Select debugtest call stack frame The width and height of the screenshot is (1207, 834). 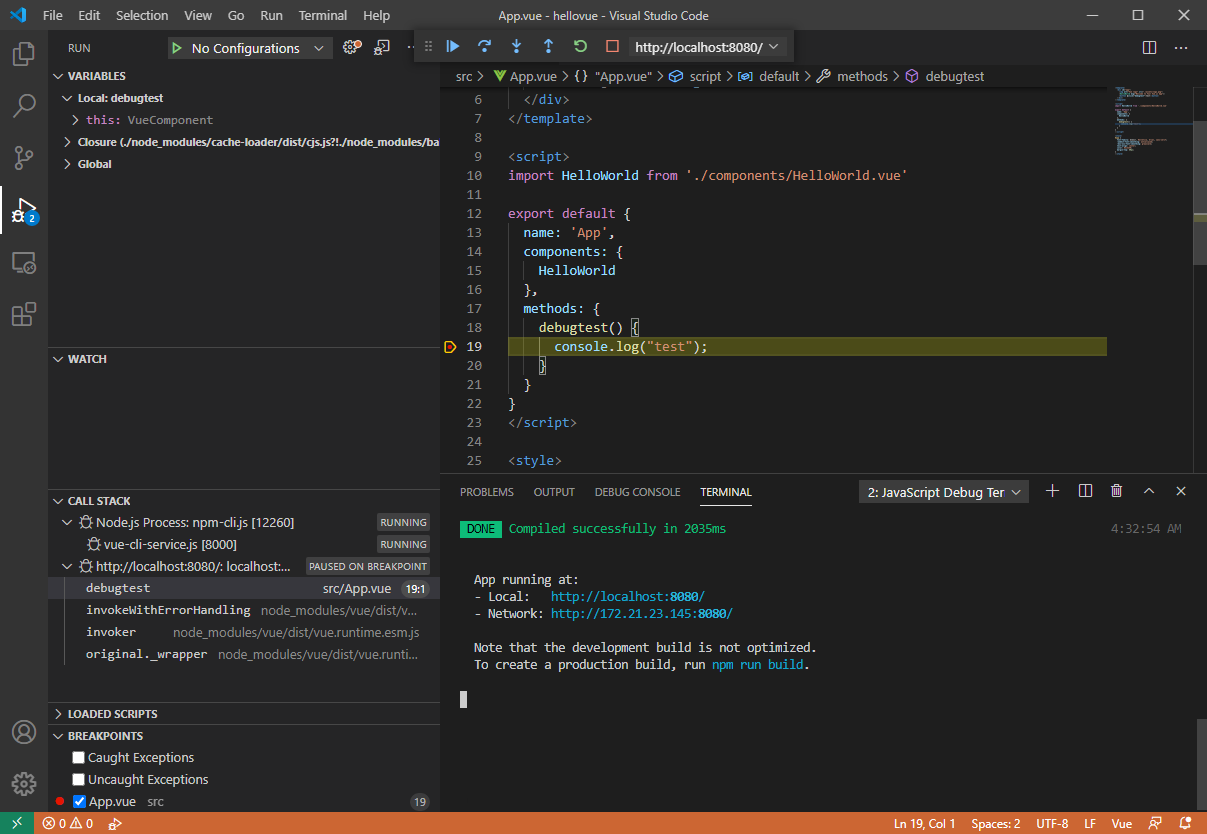[x=244, y=589]
